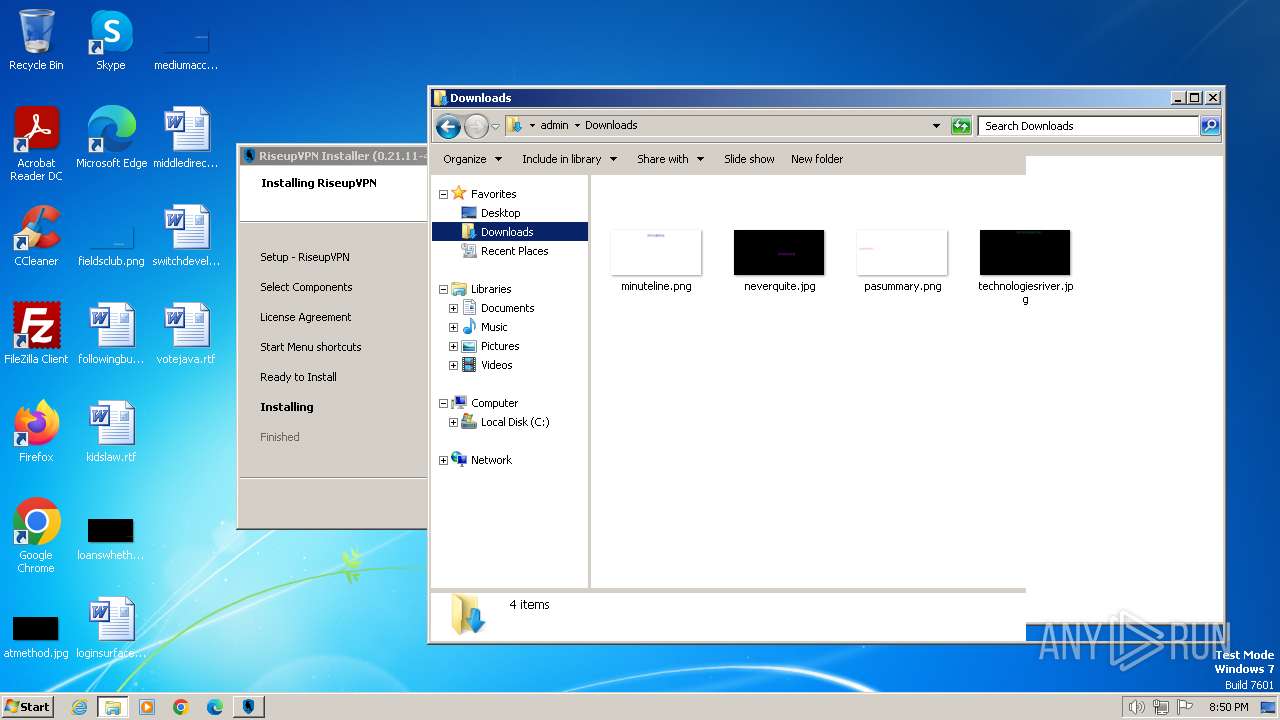Click the Start button

click(x=27, y=707)
